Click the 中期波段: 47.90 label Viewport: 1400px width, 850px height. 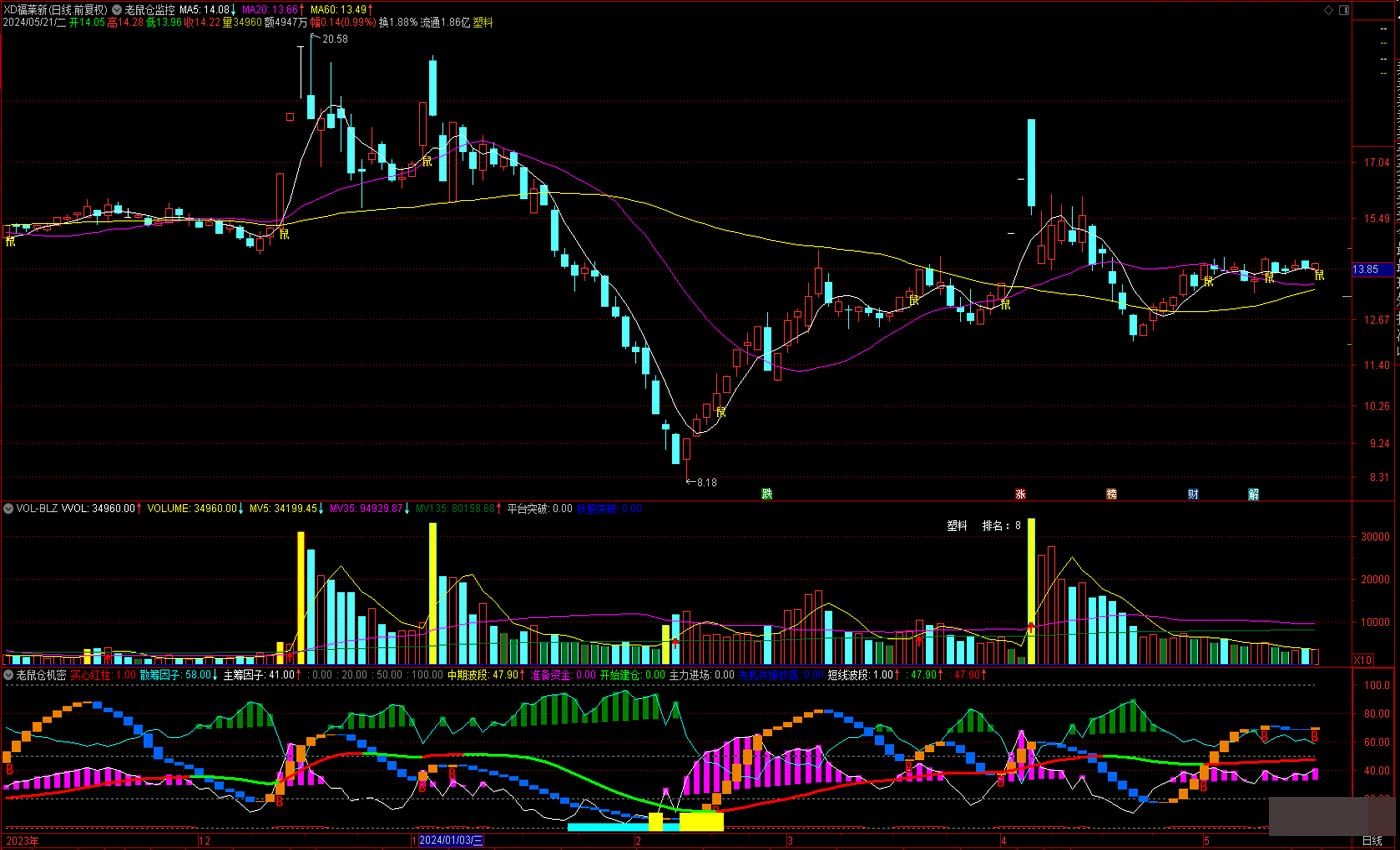point(484,675)
